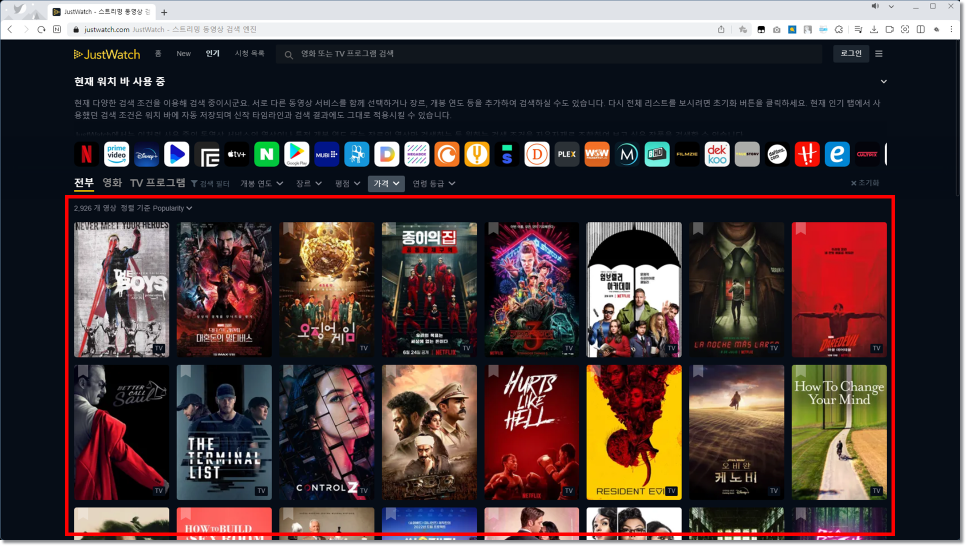This screenshot has height=546, width=966.
Task: Expand the 평점 filter dropdown
Action: coord(347,184)
